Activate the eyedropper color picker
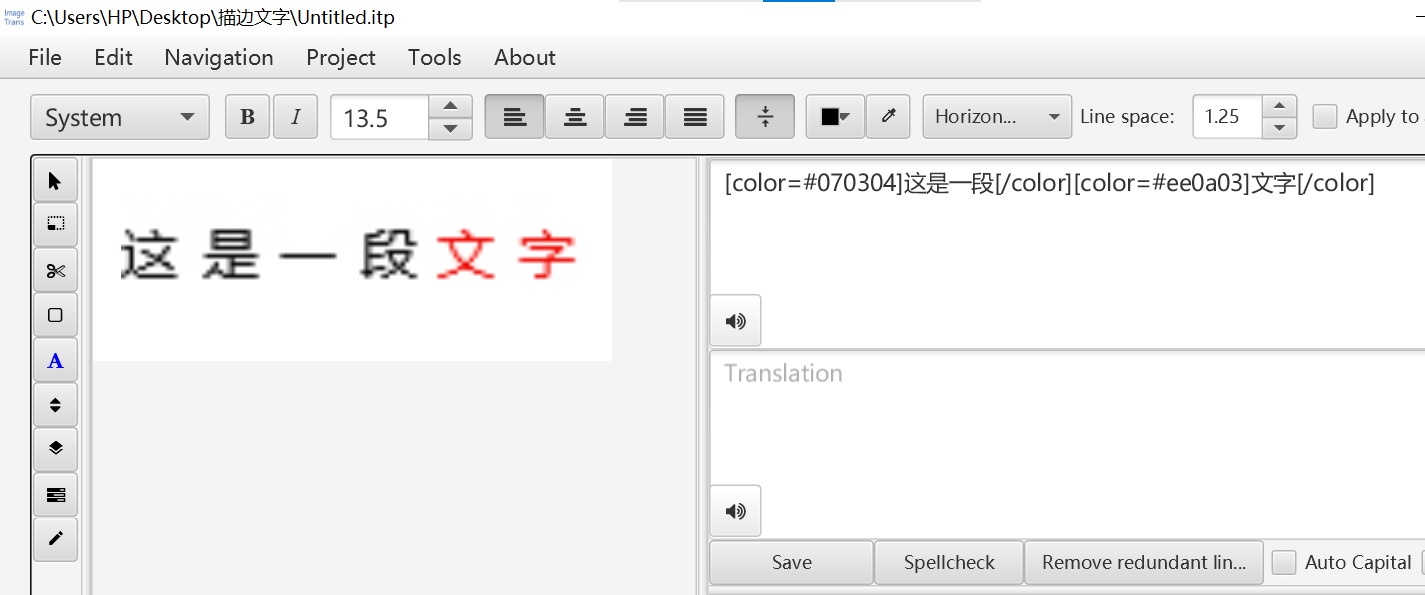 888,116
